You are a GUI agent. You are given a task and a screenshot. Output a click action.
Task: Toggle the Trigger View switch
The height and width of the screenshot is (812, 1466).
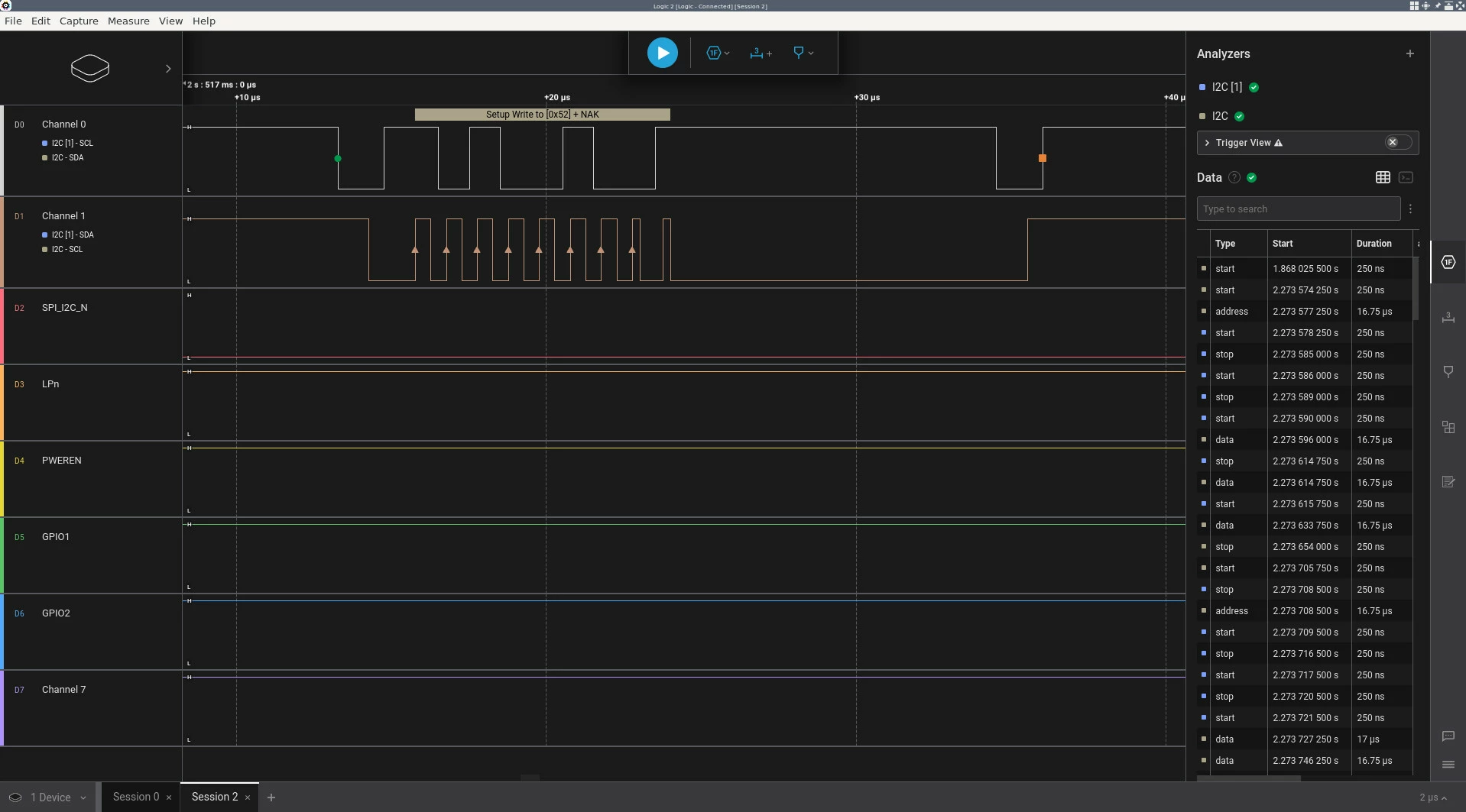pyautogui.click(x=1398, y=143)
